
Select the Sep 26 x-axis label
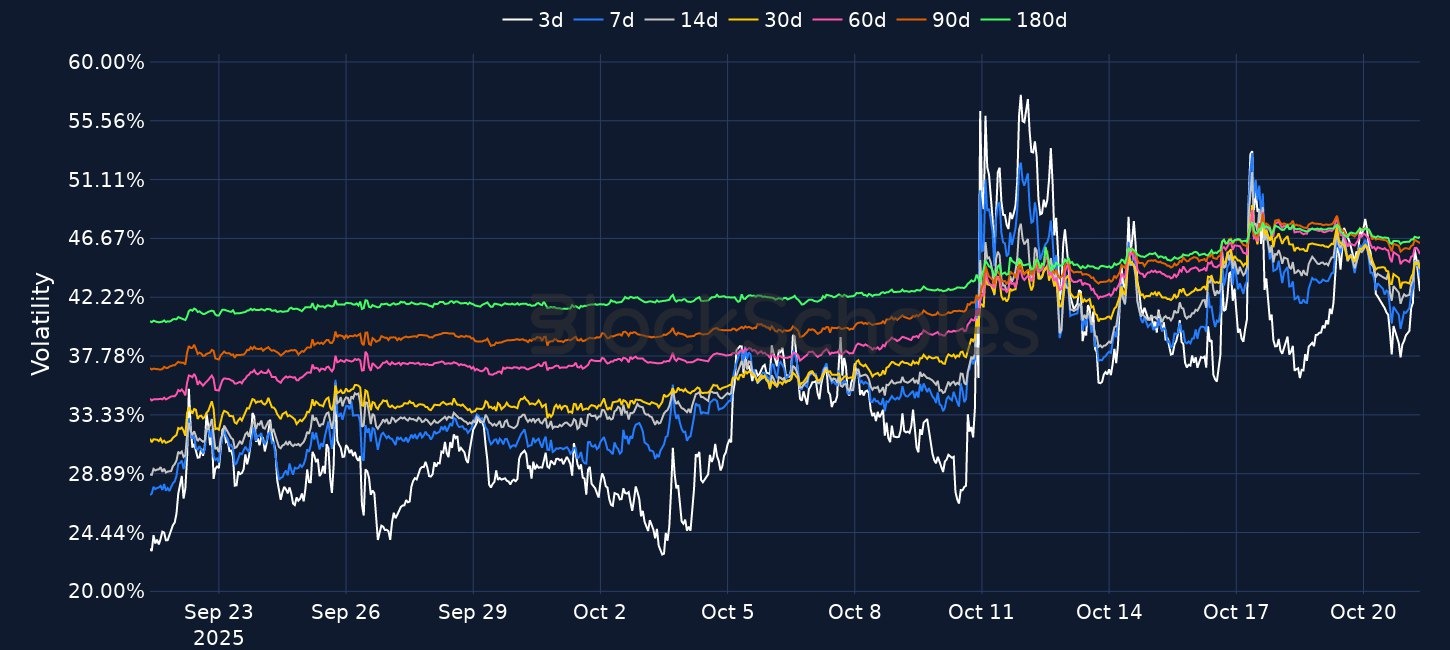pos(345,613)
